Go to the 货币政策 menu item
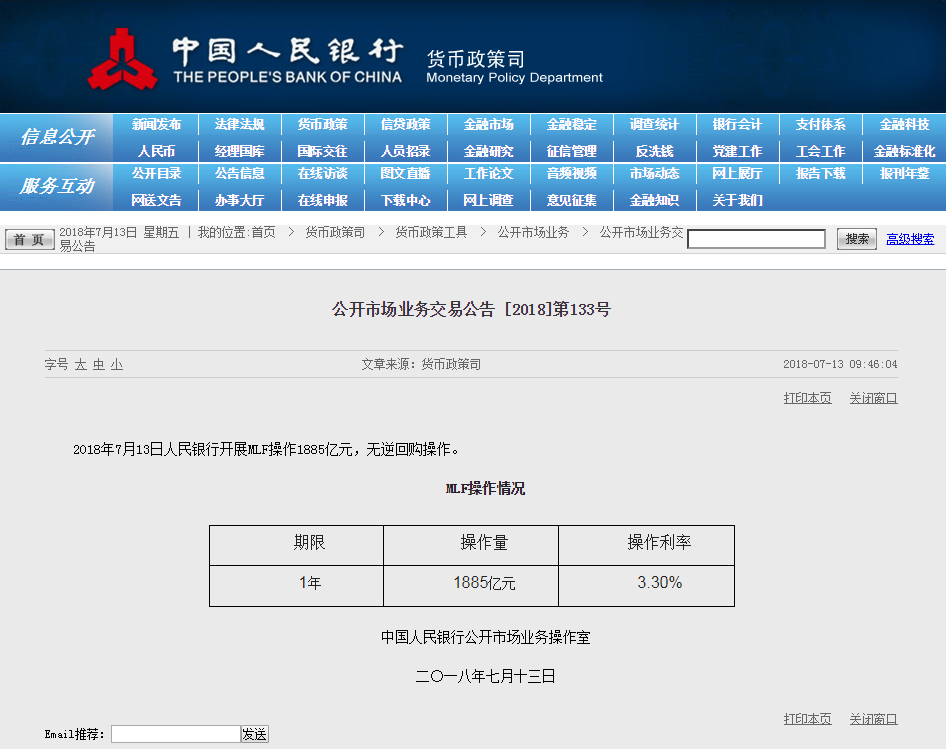946x749 pixels. point(322,125)
